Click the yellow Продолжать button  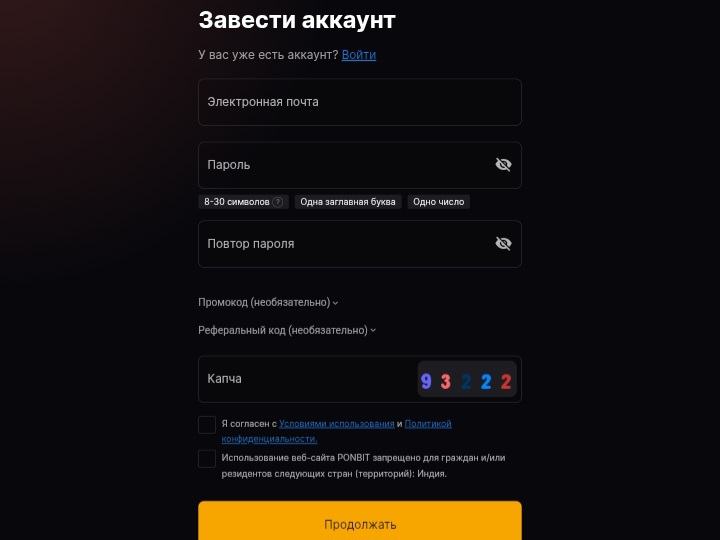click(x=360, y=521)
